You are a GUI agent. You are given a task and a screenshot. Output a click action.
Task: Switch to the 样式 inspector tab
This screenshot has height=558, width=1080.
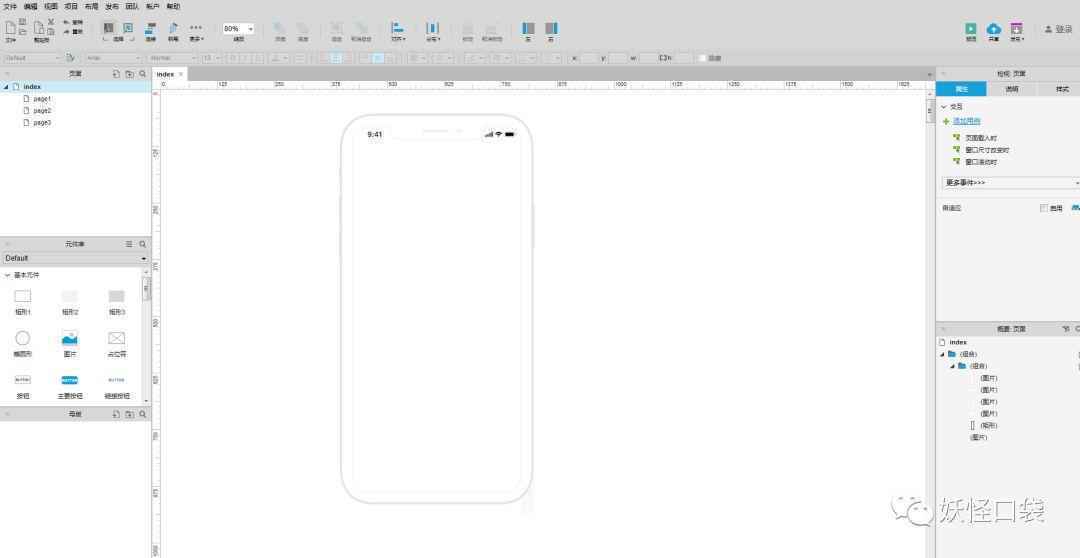[1062, 90]
